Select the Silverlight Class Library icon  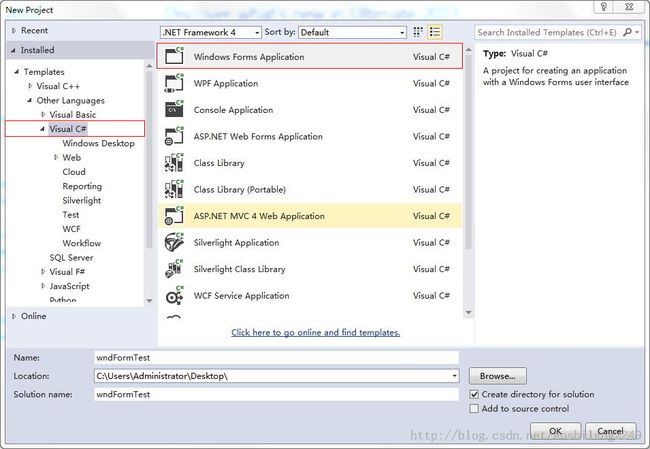(x=174, y=269)
